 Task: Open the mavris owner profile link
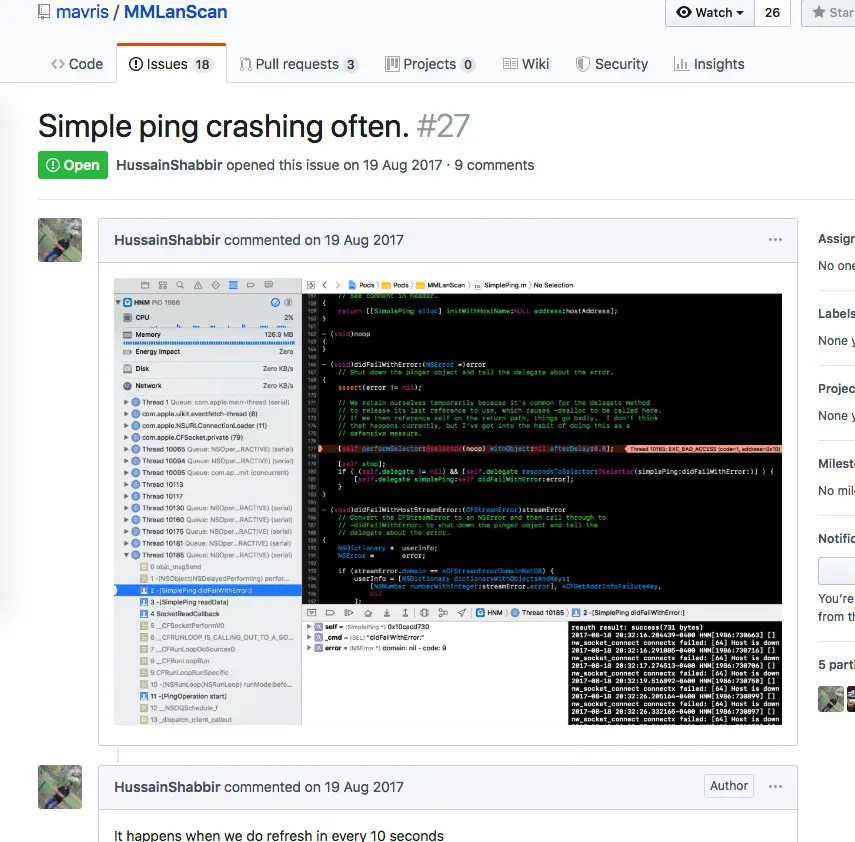coord(82,11)
